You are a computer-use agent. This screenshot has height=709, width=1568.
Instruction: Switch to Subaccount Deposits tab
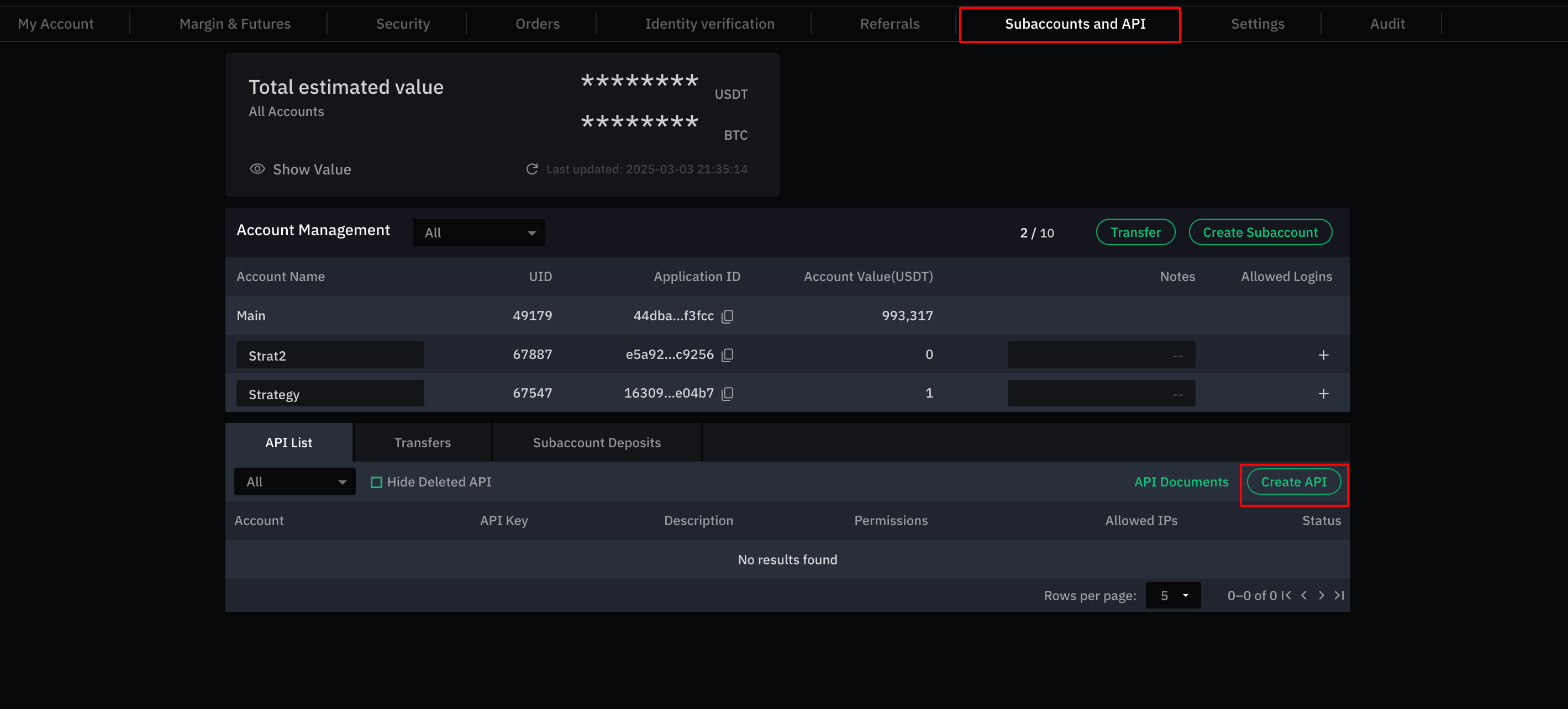pos(597,442)
